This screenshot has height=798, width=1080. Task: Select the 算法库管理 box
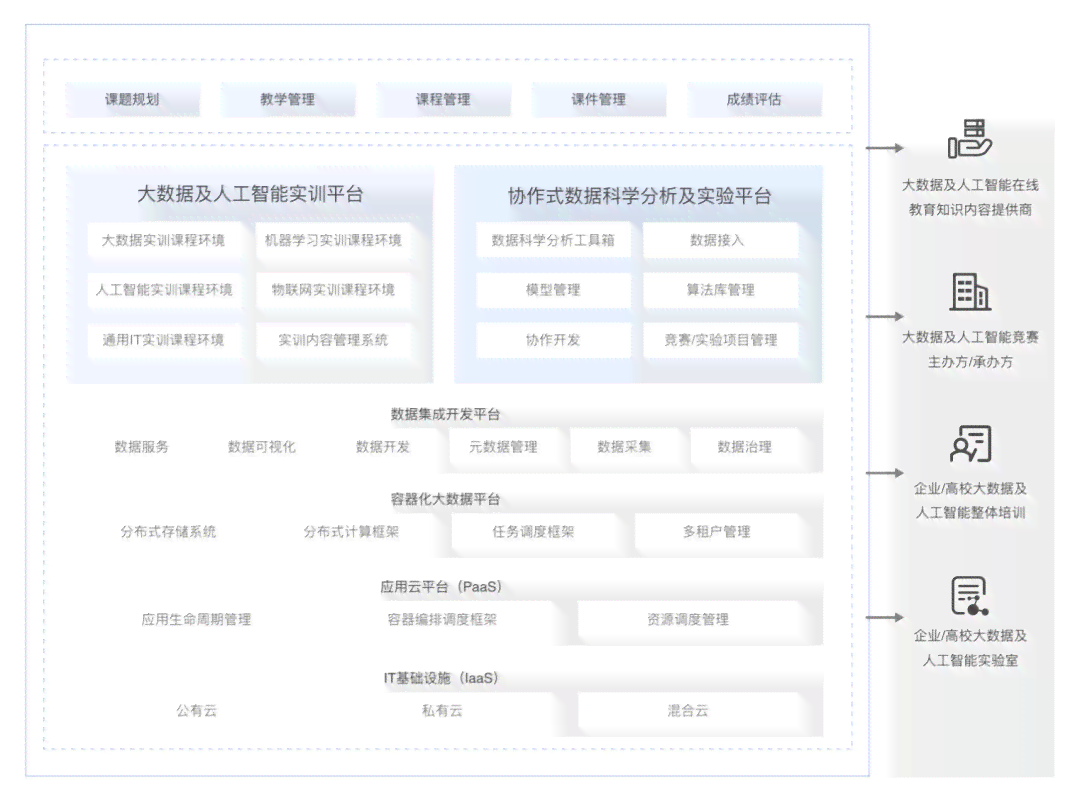pyautogui.click(x=720, y=290)
